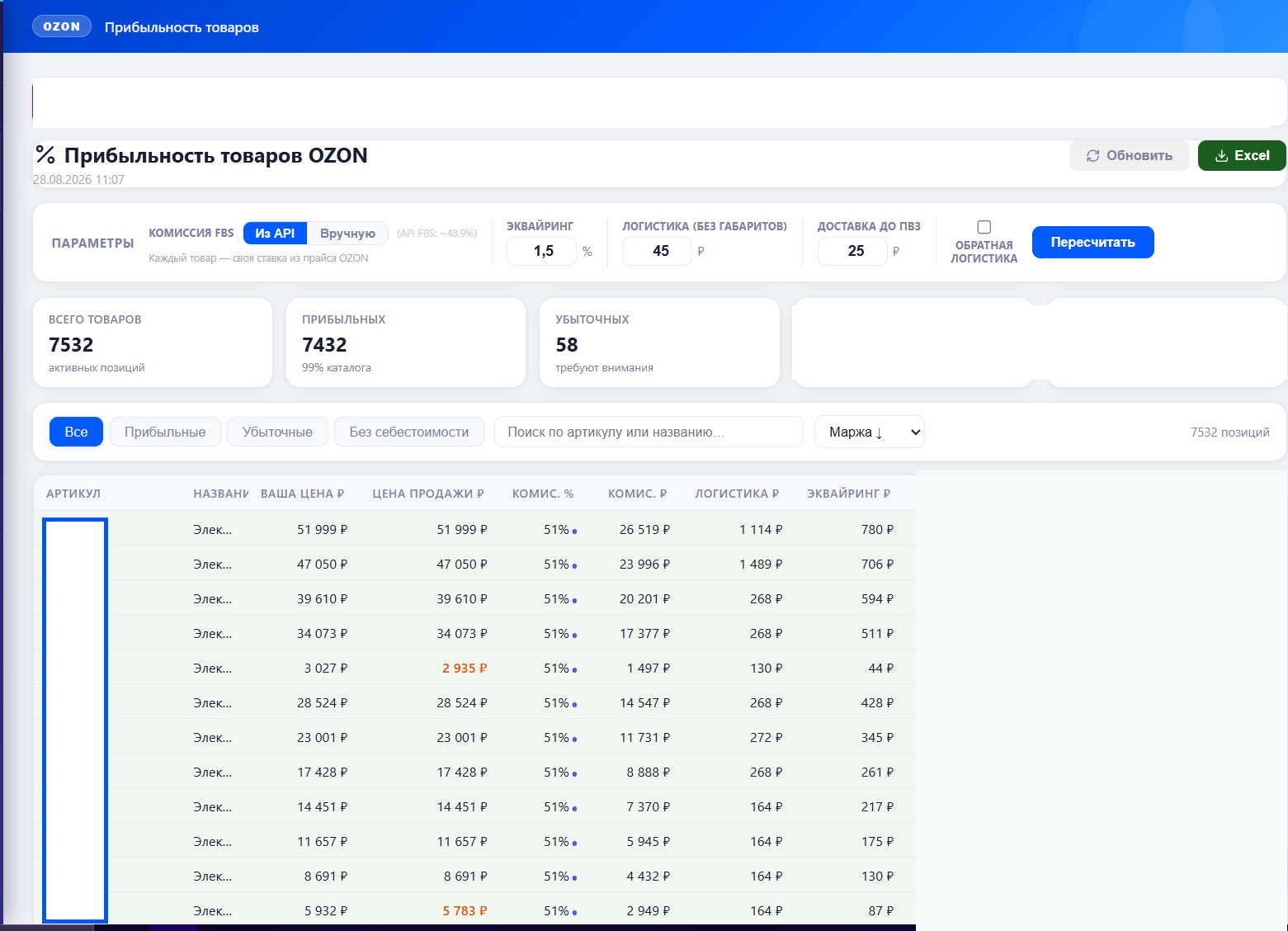Click the orange sale price 5 783 ₽
The width and height of the screenshot is (1288, 931).
465,911
